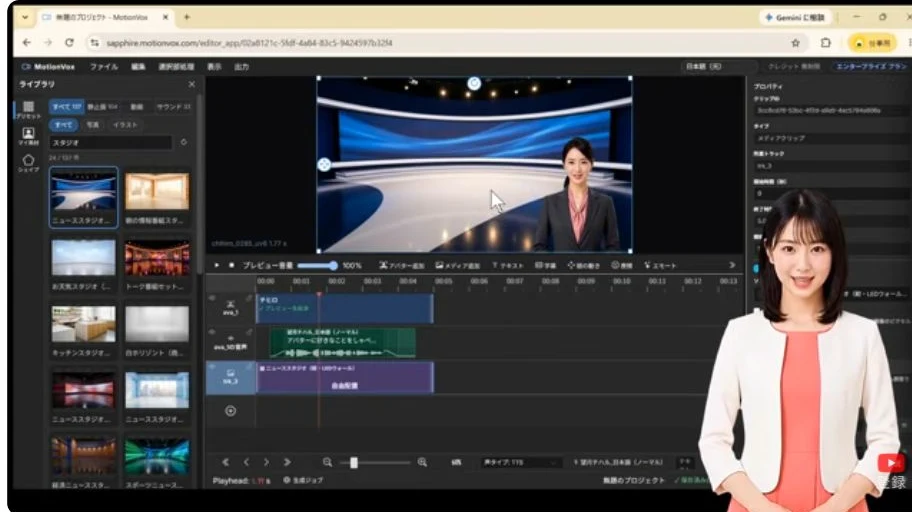Image resolution: width=912 pixels, height=512 pixels.
Task: Toggle visibility of the ava_SD音声 track
Action: pos(212,332)
